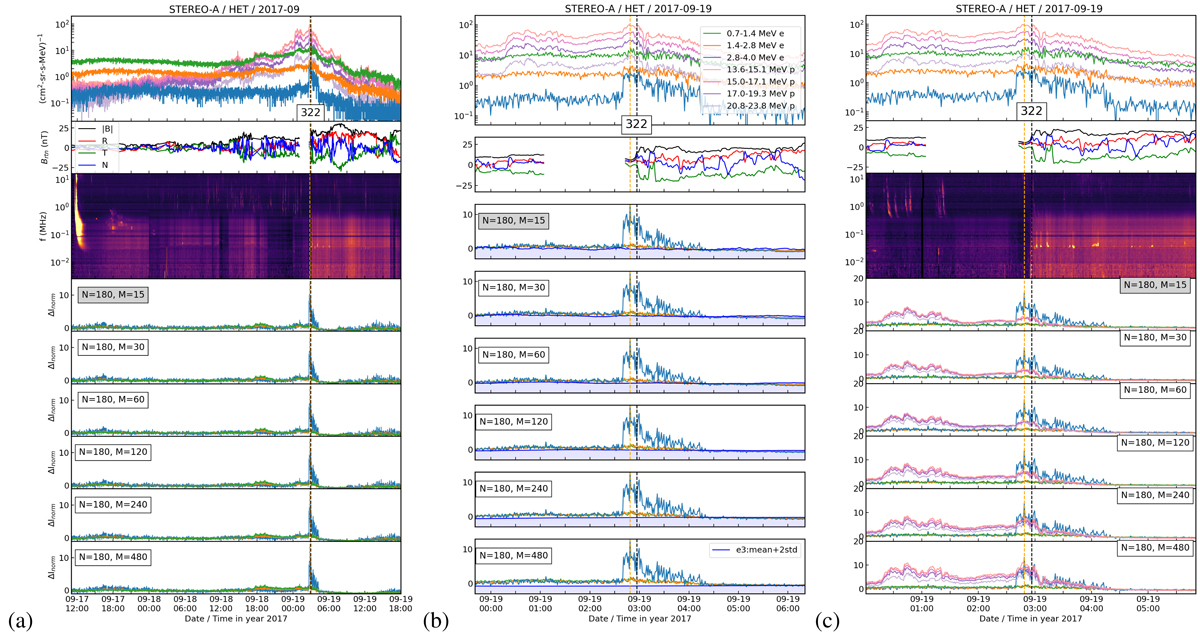Click the 322 event marker in panel (a)
This screenshot has height=638, width=1200.
point(310,112)
